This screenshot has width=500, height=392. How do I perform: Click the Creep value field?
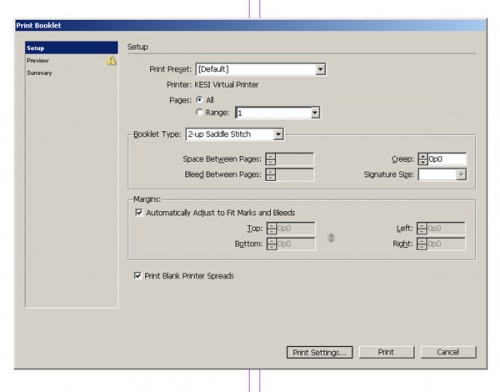pos(447,159)
